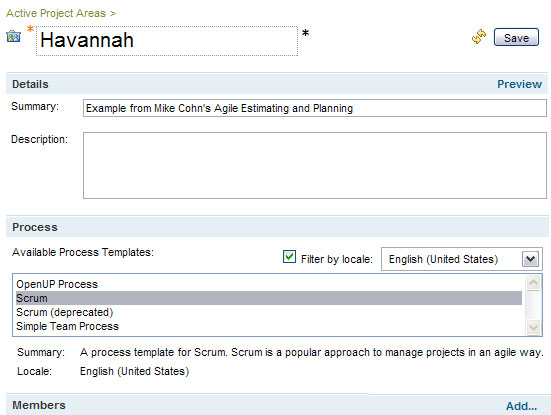551x415 pixels.
Task: Open the locale dropdown arrow
Action: pos(530,259)
